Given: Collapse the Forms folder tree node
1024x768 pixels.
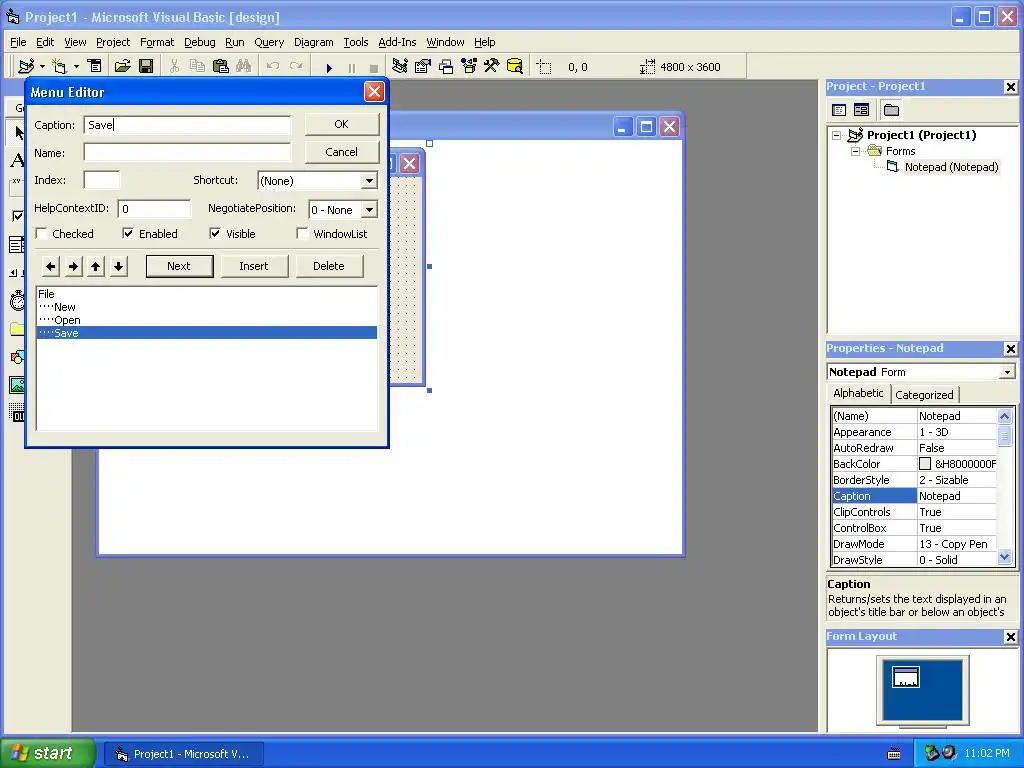Looking at the screenshot, I should [855, 151].
